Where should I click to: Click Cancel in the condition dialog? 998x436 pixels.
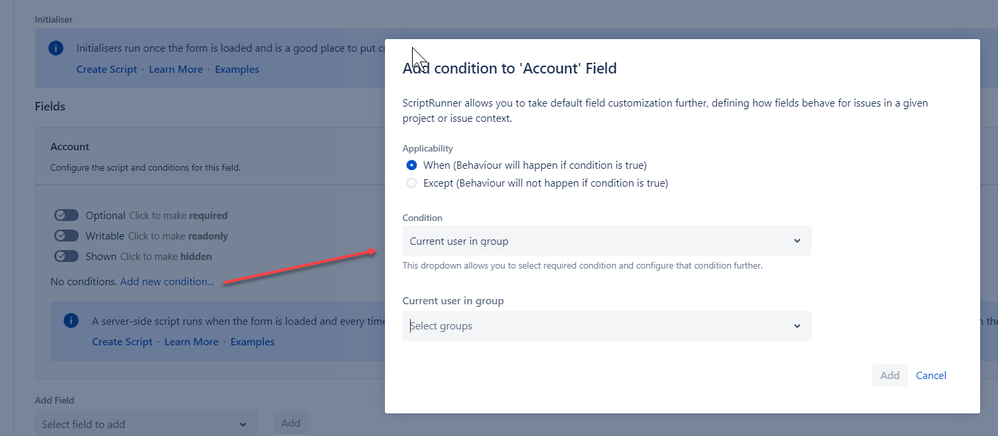point(931,376)
